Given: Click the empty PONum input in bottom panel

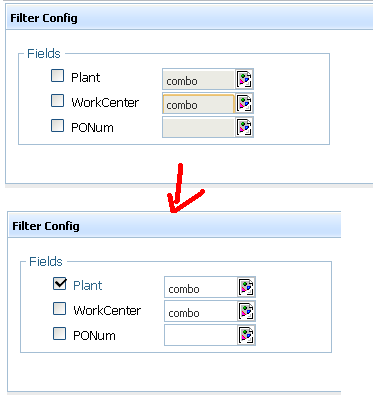Looking at the screenshot, I should 201,335.
